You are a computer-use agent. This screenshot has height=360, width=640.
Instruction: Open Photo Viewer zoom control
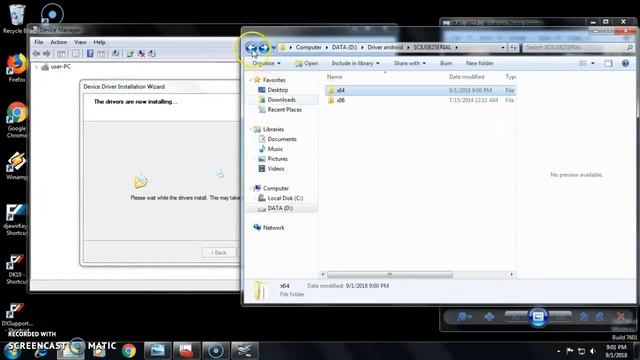click(x=464, y=316)
